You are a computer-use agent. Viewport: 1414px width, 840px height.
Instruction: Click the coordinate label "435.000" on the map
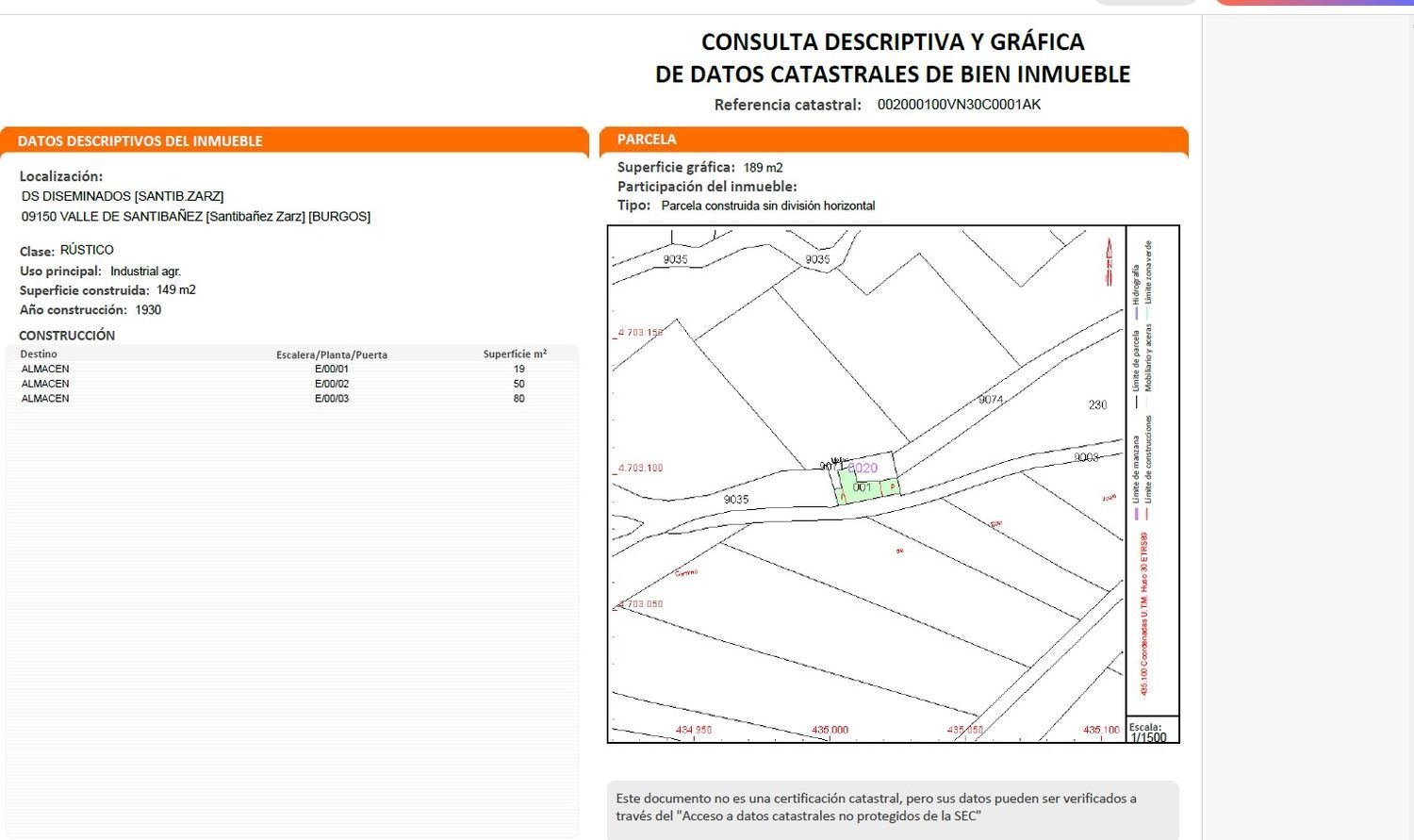[830, 731]
